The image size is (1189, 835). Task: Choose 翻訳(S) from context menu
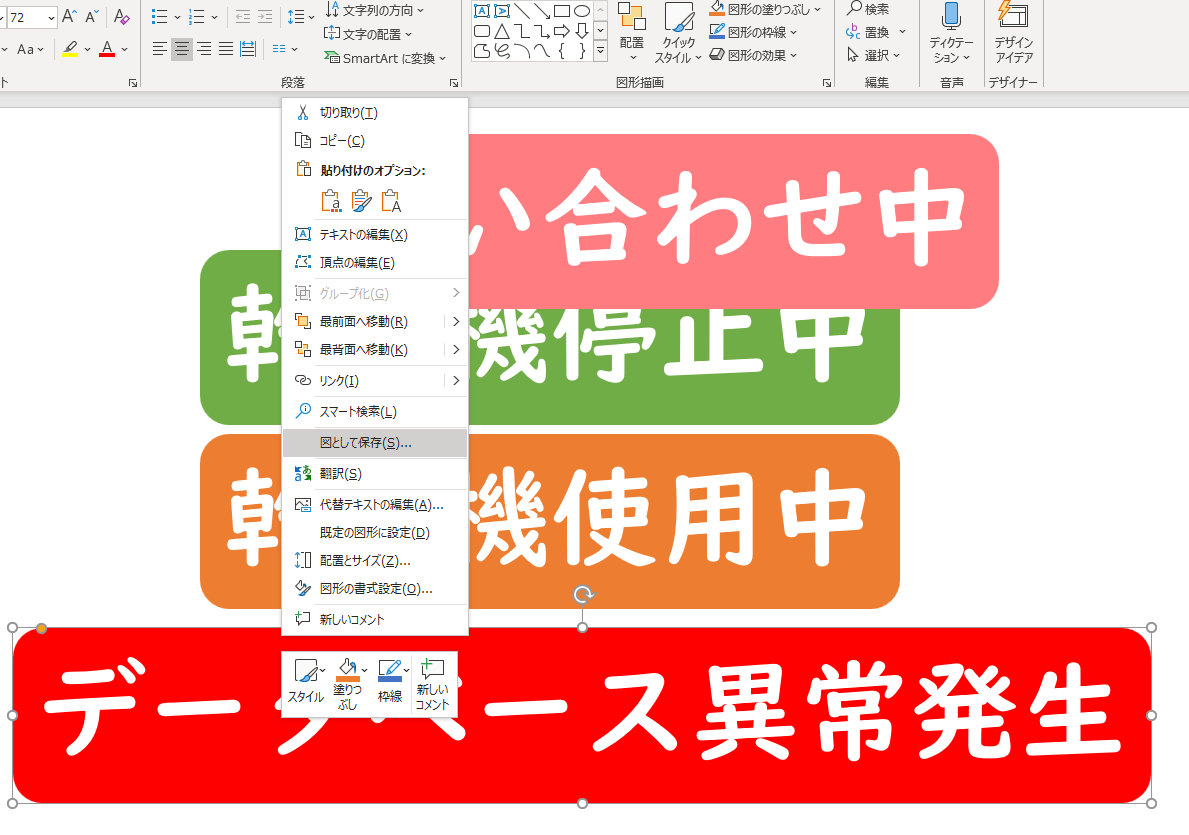[375, 474]
